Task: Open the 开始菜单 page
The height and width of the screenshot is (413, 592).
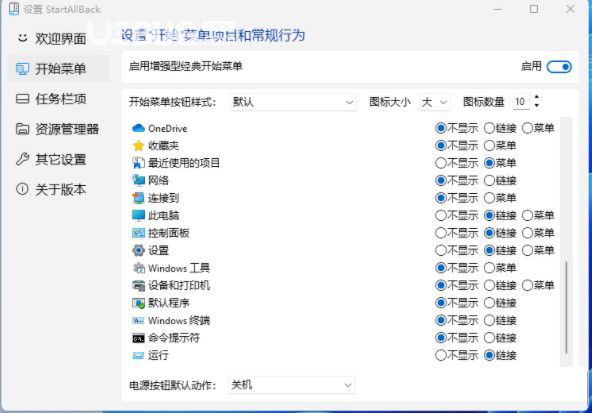Action: pos(59,69)
